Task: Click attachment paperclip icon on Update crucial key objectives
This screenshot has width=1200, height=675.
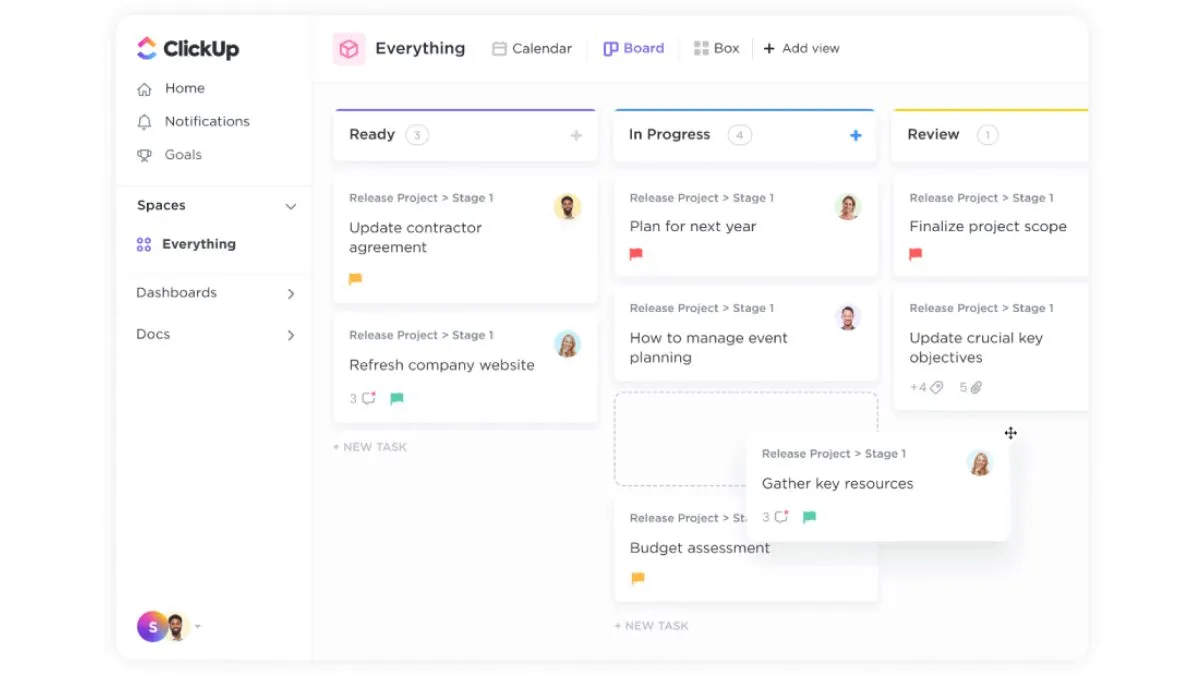Action: [976, 387]
